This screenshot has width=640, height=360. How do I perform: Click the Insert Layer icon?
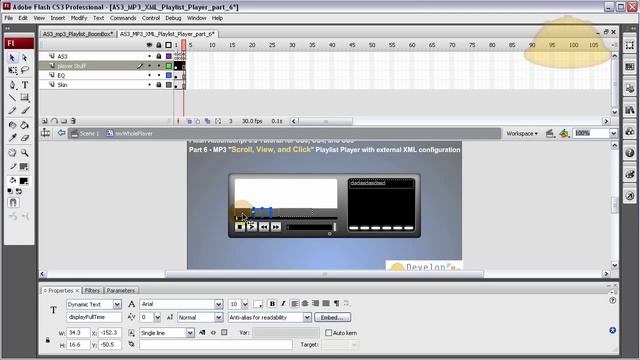coord(45,121)
